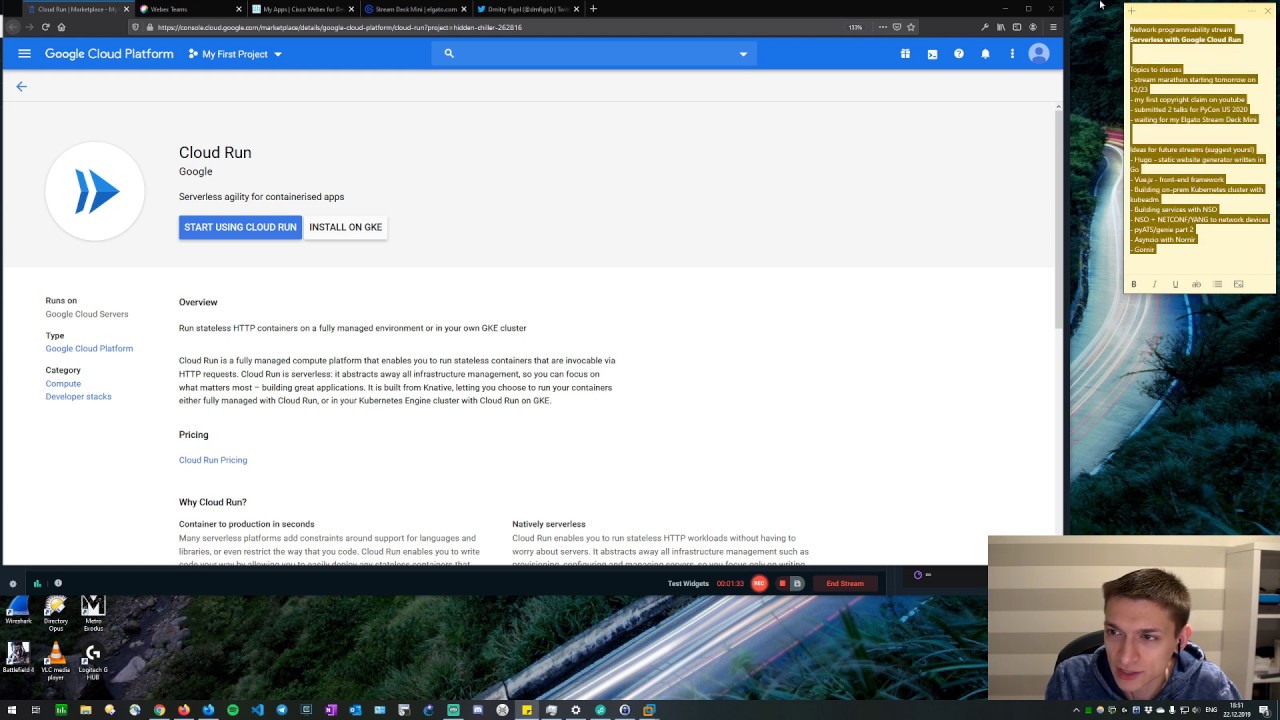Toggle strikethrough in Sticky Notes
Screen dimensions: 1280x720
[x=1196, y=285]
